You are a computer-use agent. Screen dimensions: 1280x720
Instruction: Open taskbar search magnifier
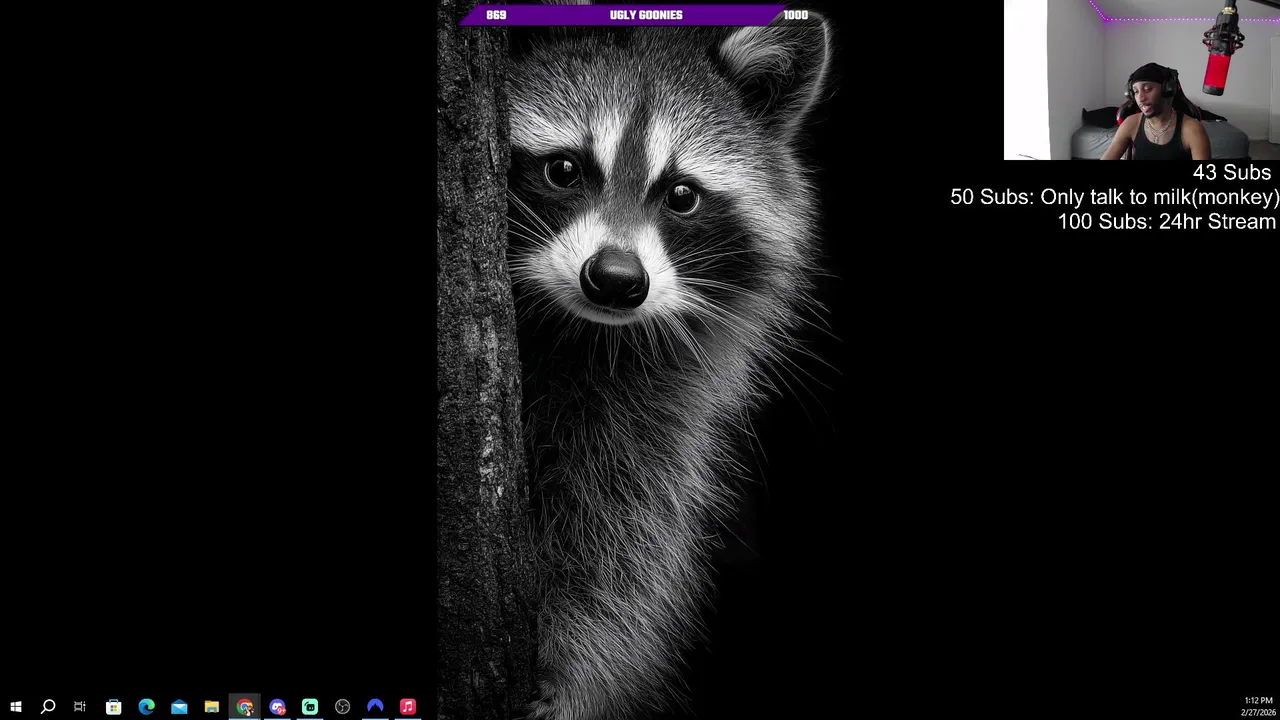click(x=48, y=707)
